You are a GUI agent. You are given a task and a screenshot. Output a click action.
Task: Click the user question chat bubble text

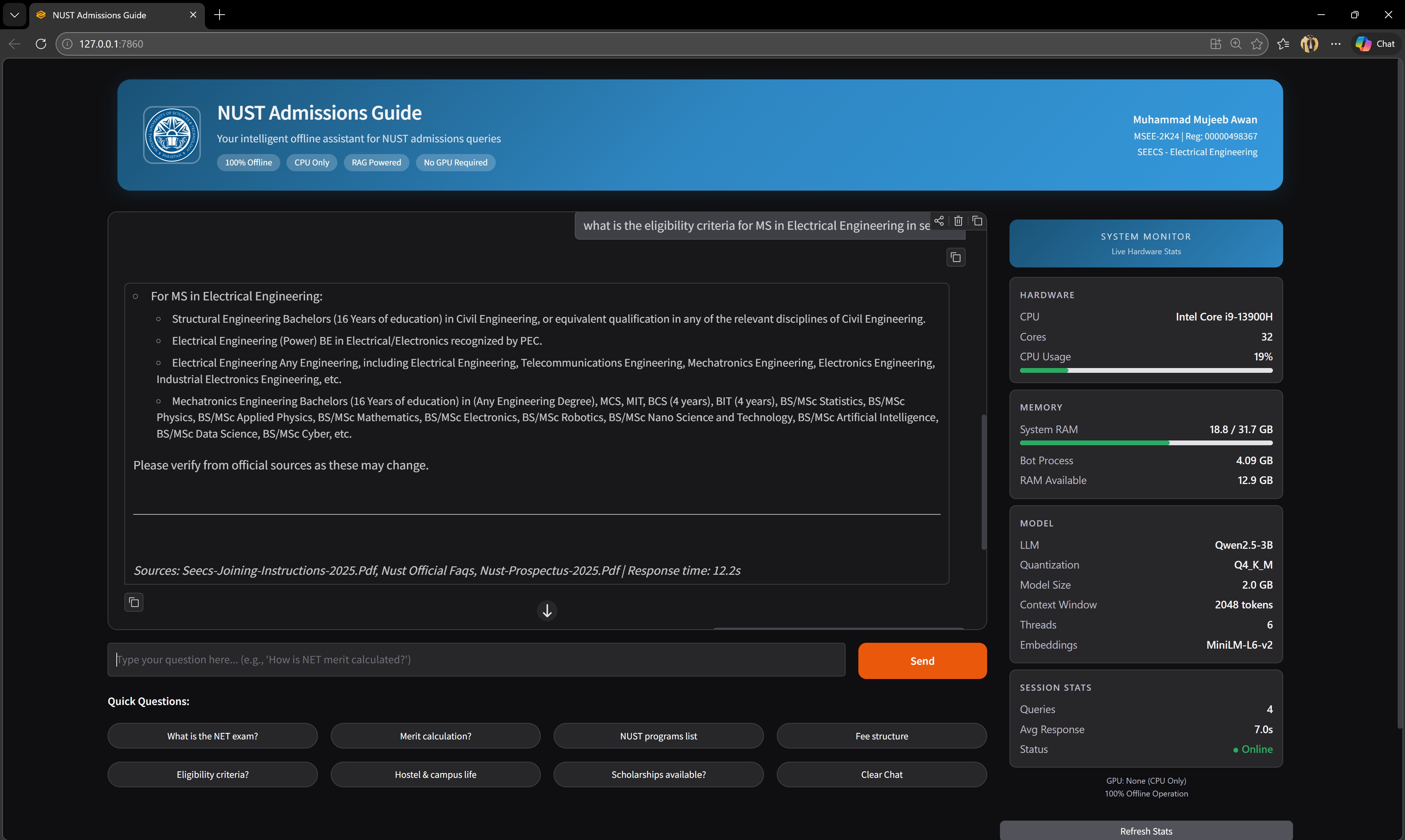[756, 225]
